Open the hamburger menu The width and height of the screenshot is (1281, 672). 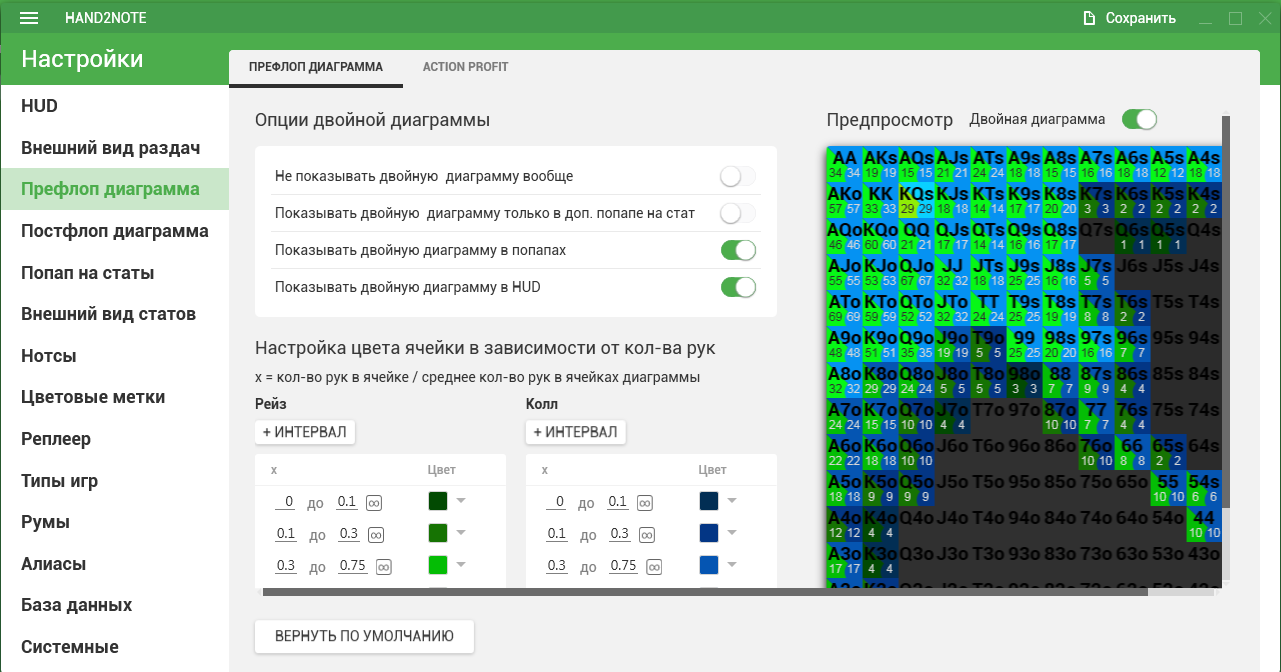click(29, 18)
